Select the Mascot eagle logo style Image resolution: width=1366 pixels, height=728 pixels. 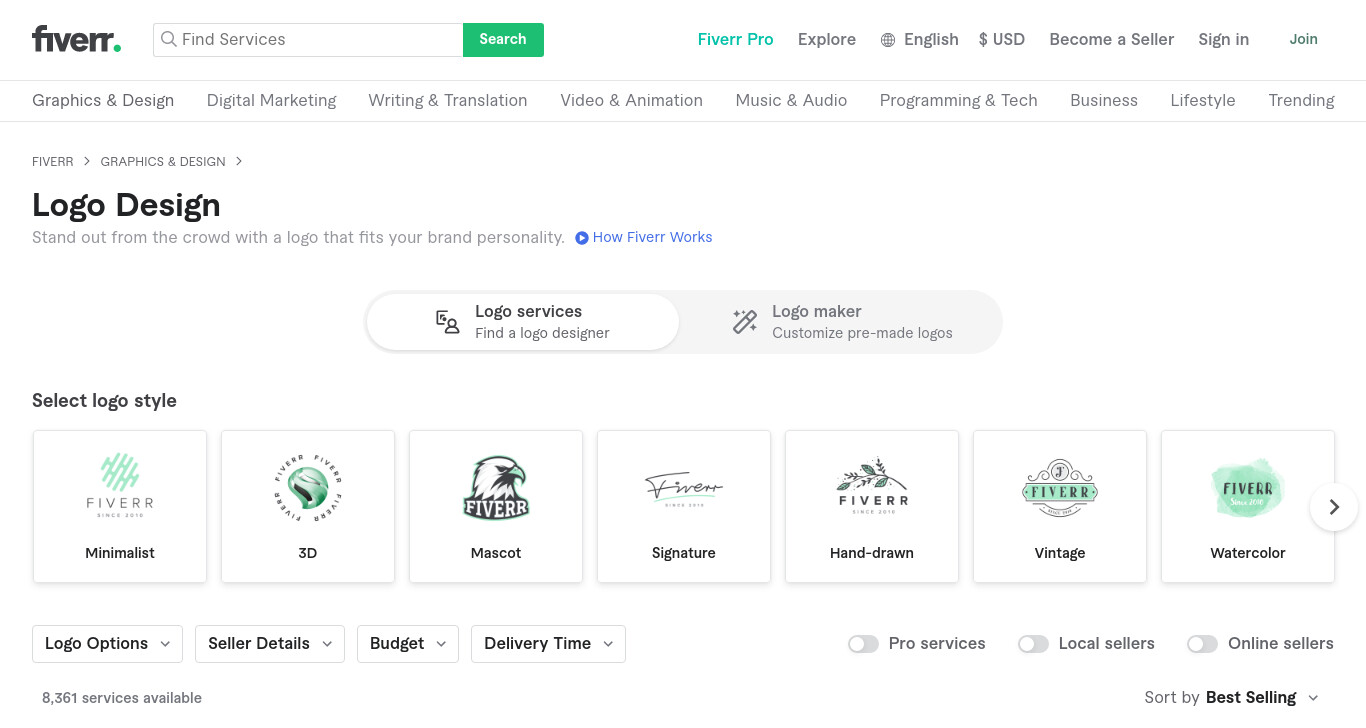click(496, 488)
